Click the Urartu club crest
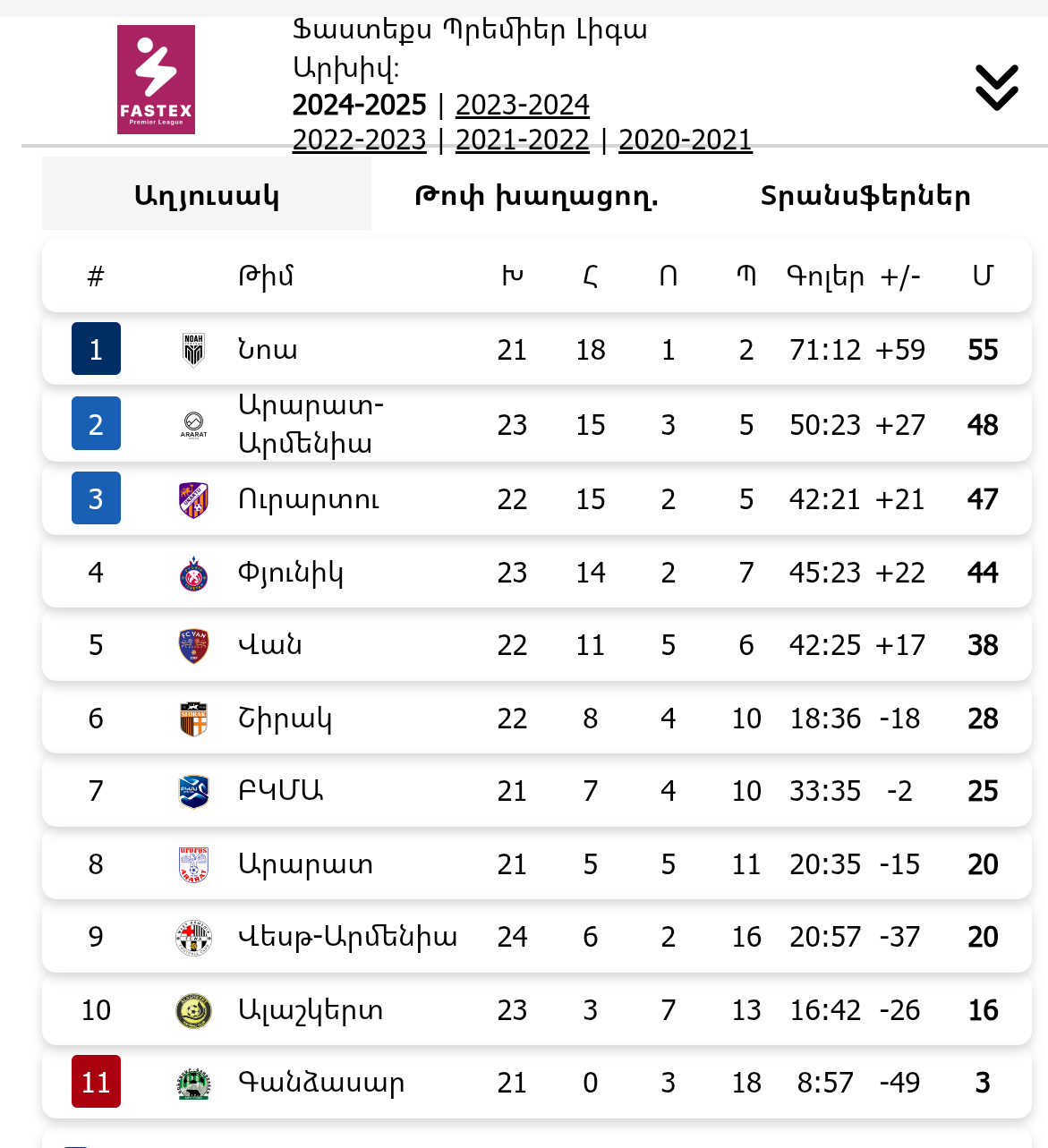Screen dimensions: 1048x1148 [193, 499]
